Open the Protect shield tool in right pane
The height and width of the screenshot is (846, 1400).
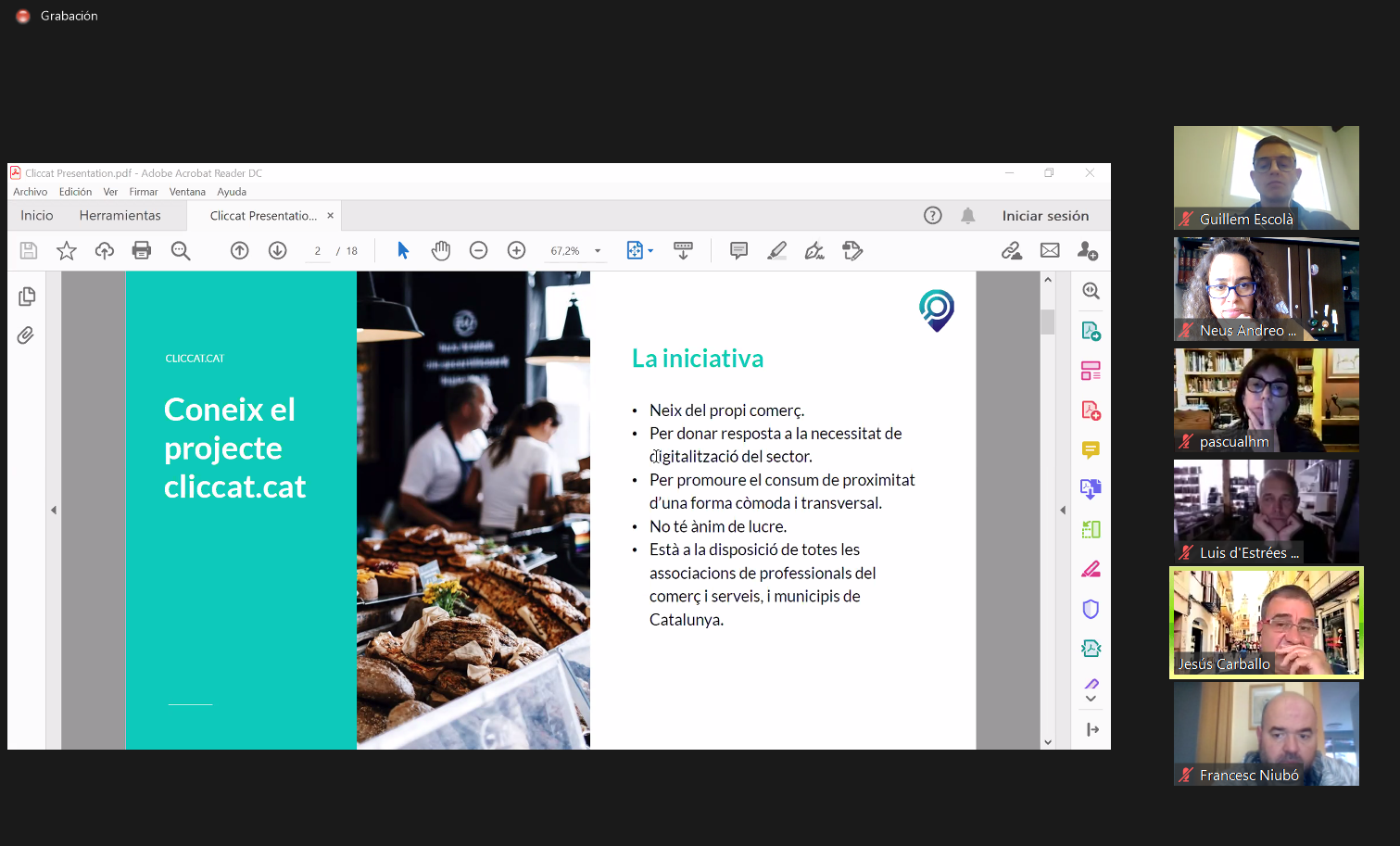click(1091, 609)
